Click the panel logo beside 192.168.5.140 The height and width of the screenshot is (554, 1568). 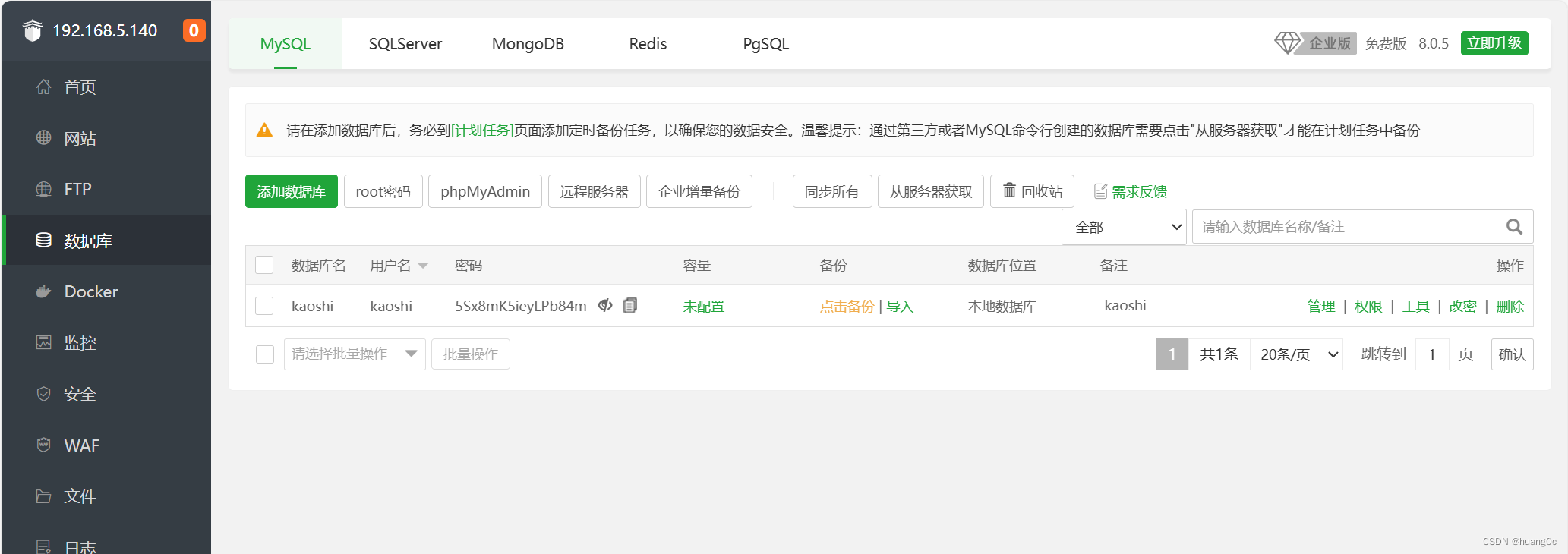point(33,30)
